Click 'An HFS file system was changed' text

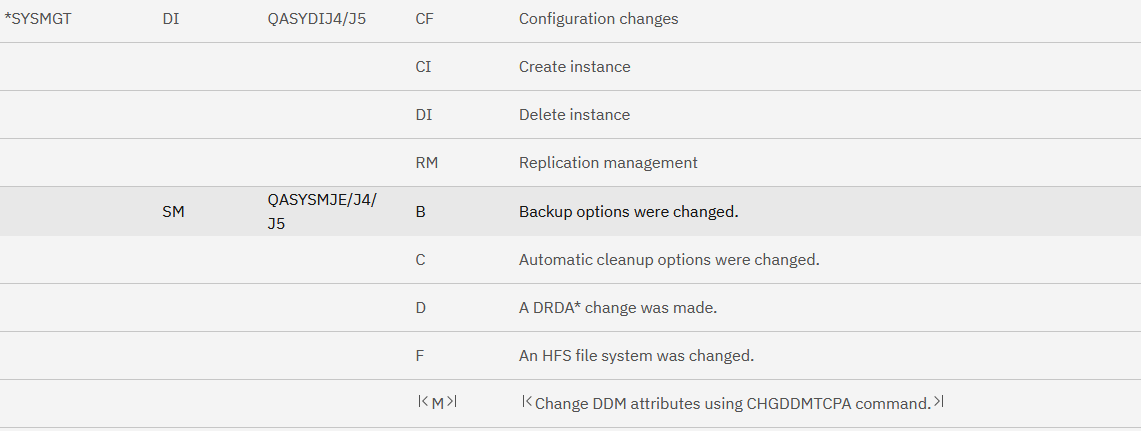(636, 356)
